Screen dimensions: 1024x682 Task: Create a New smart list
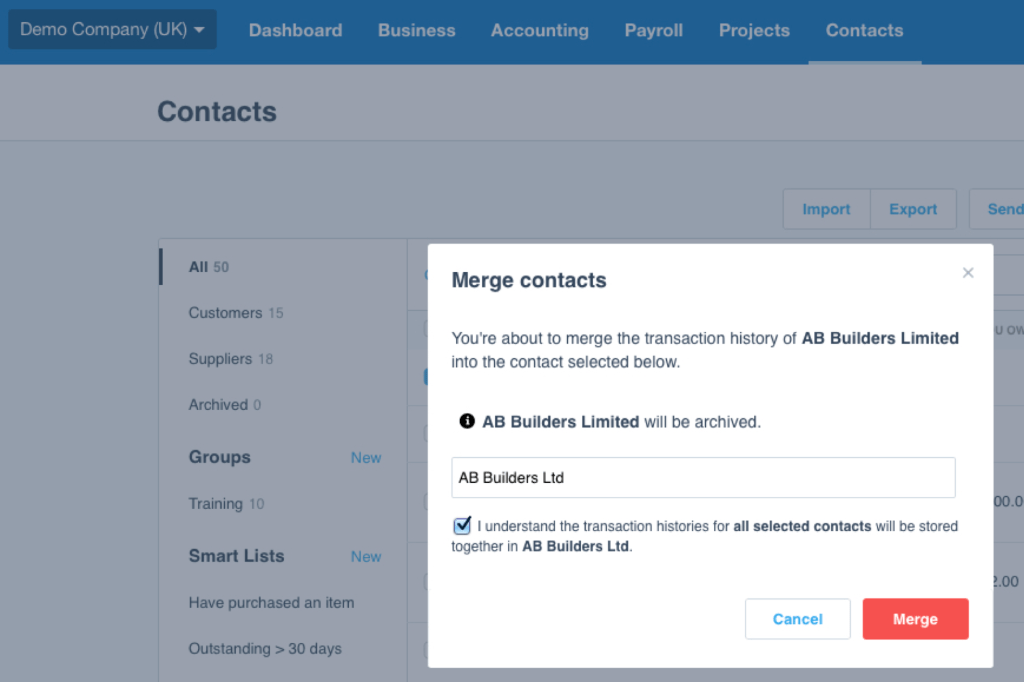pyautogui.click(x=366, y=557)
